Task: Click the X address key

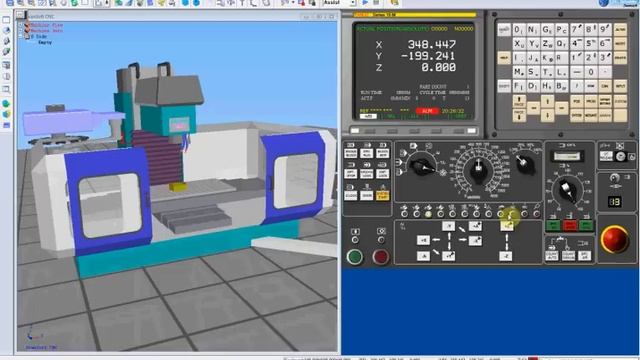Action: pos(519,44)
